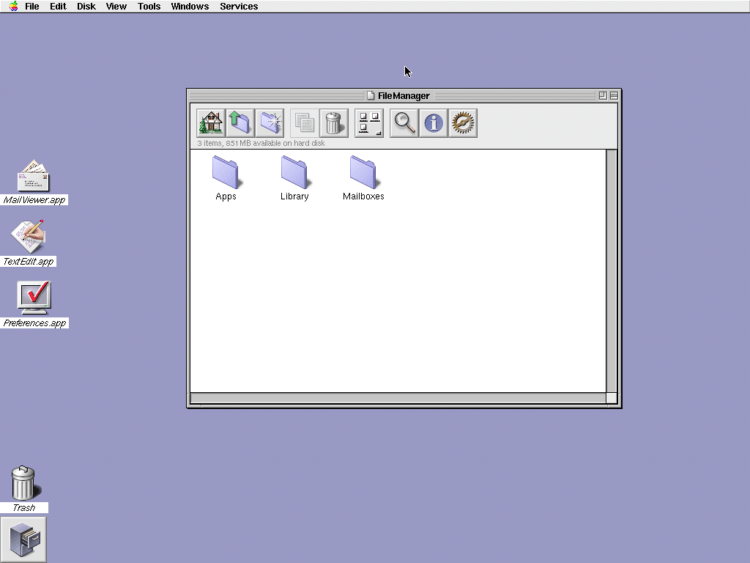The image size is (750, 563).
Task: Open the Disk menu
Action: click(x=86, y=6)
